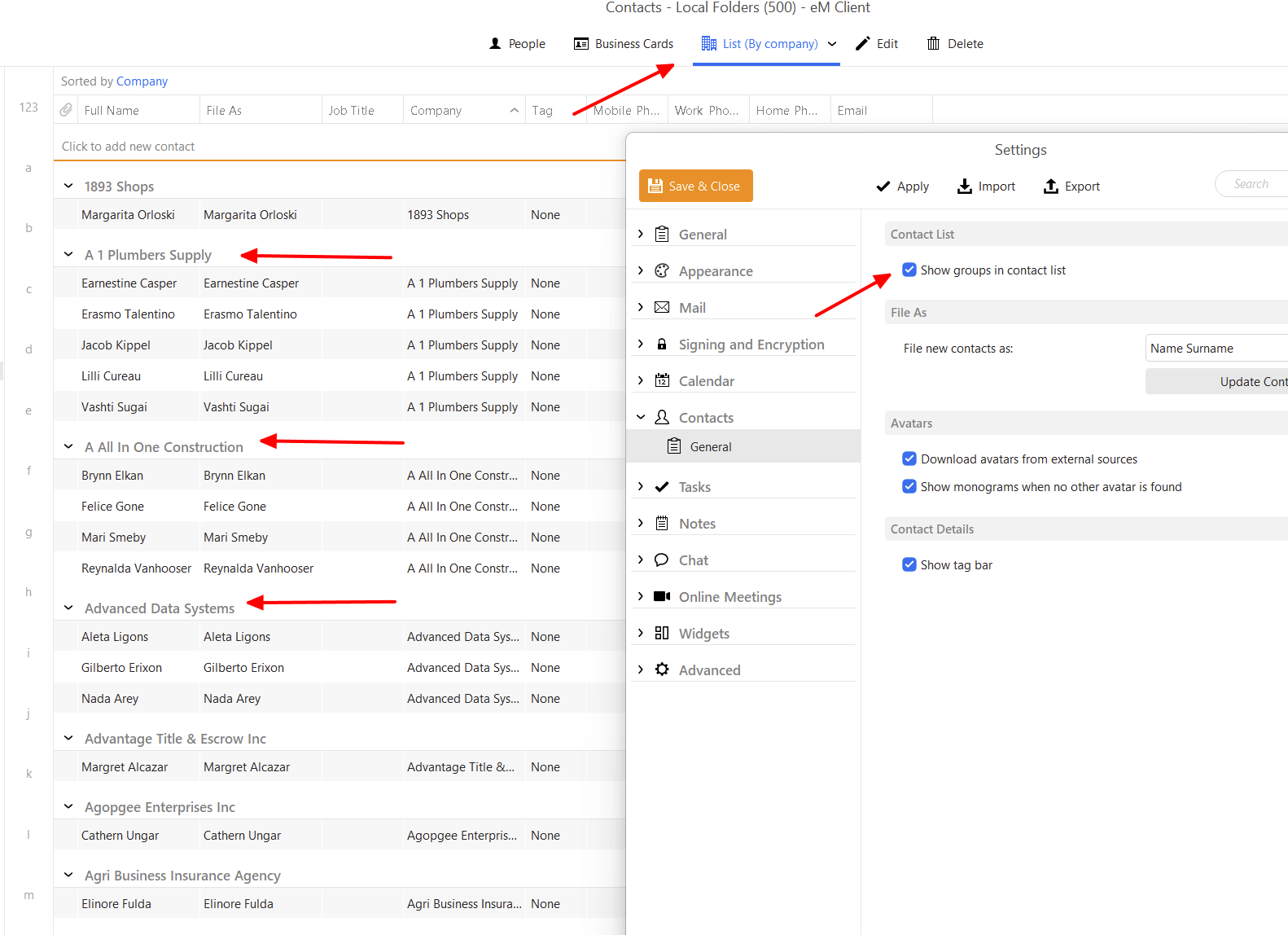1288x935 pixels.
Task: Click the Export settings button
Action: 1071,187
